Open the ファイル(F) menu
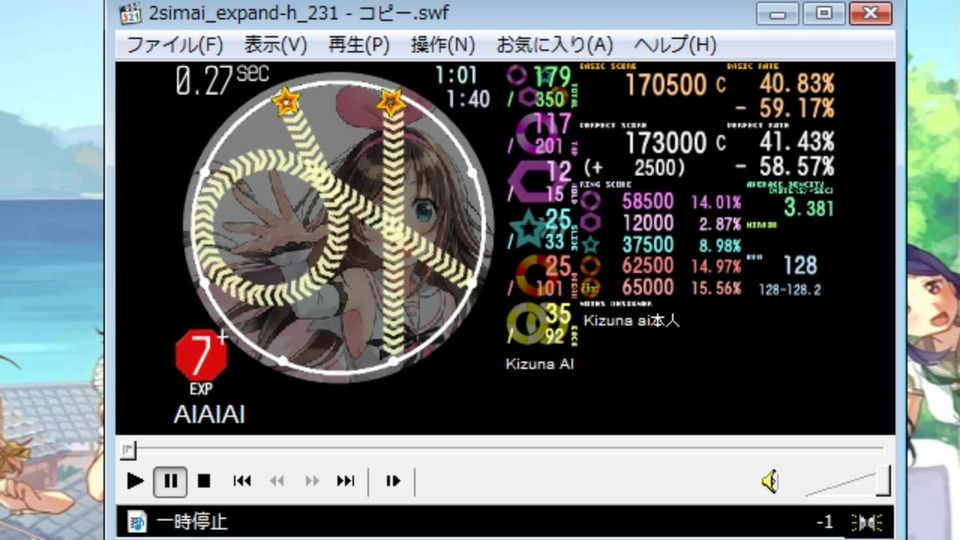 click(174, 45)
